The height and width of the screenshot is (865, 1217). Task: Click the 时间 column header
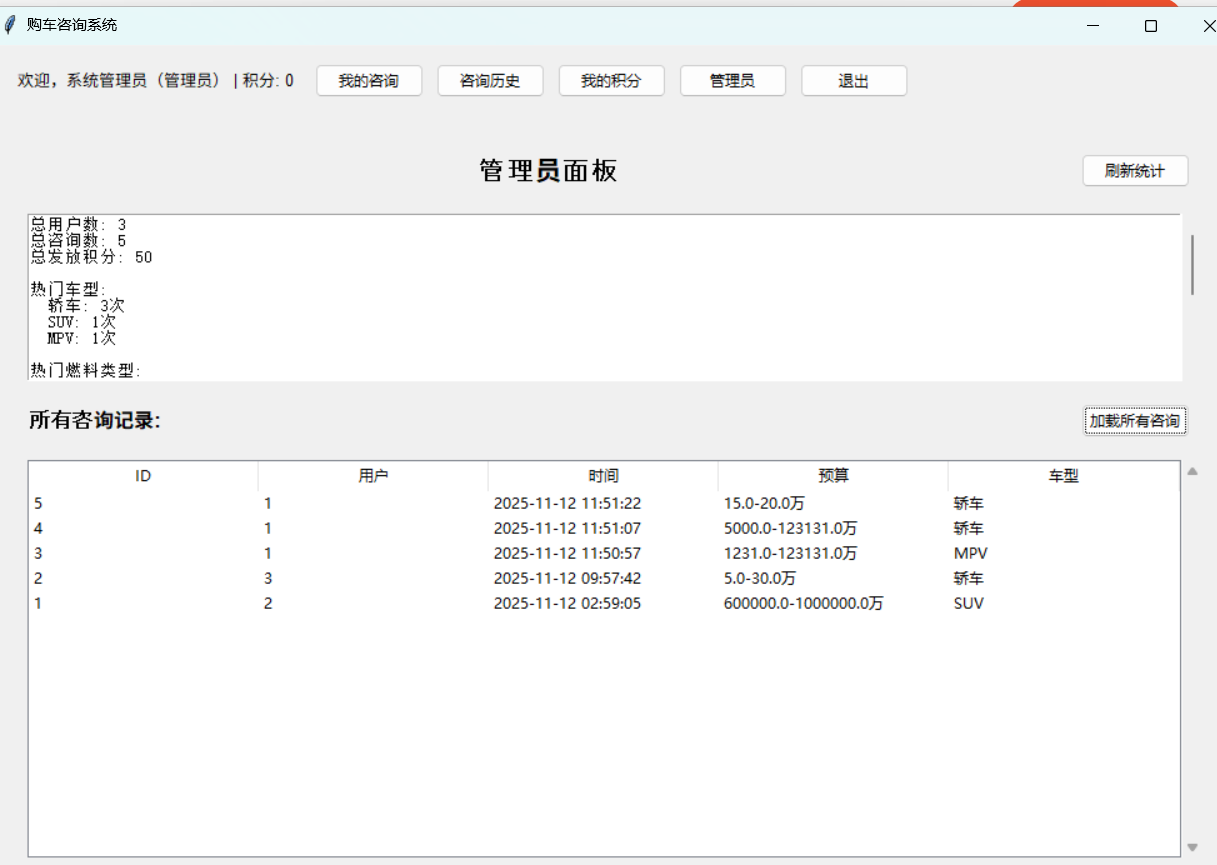pos(603,476)
